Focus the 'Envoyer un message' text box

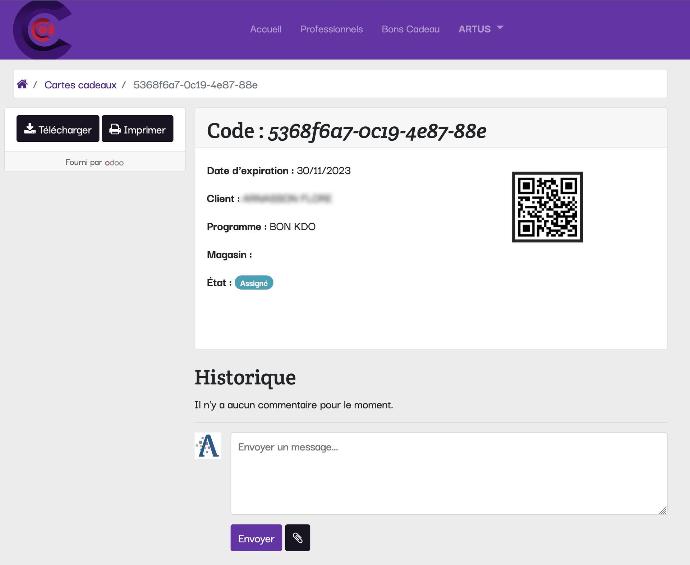[x=448, y=473]
